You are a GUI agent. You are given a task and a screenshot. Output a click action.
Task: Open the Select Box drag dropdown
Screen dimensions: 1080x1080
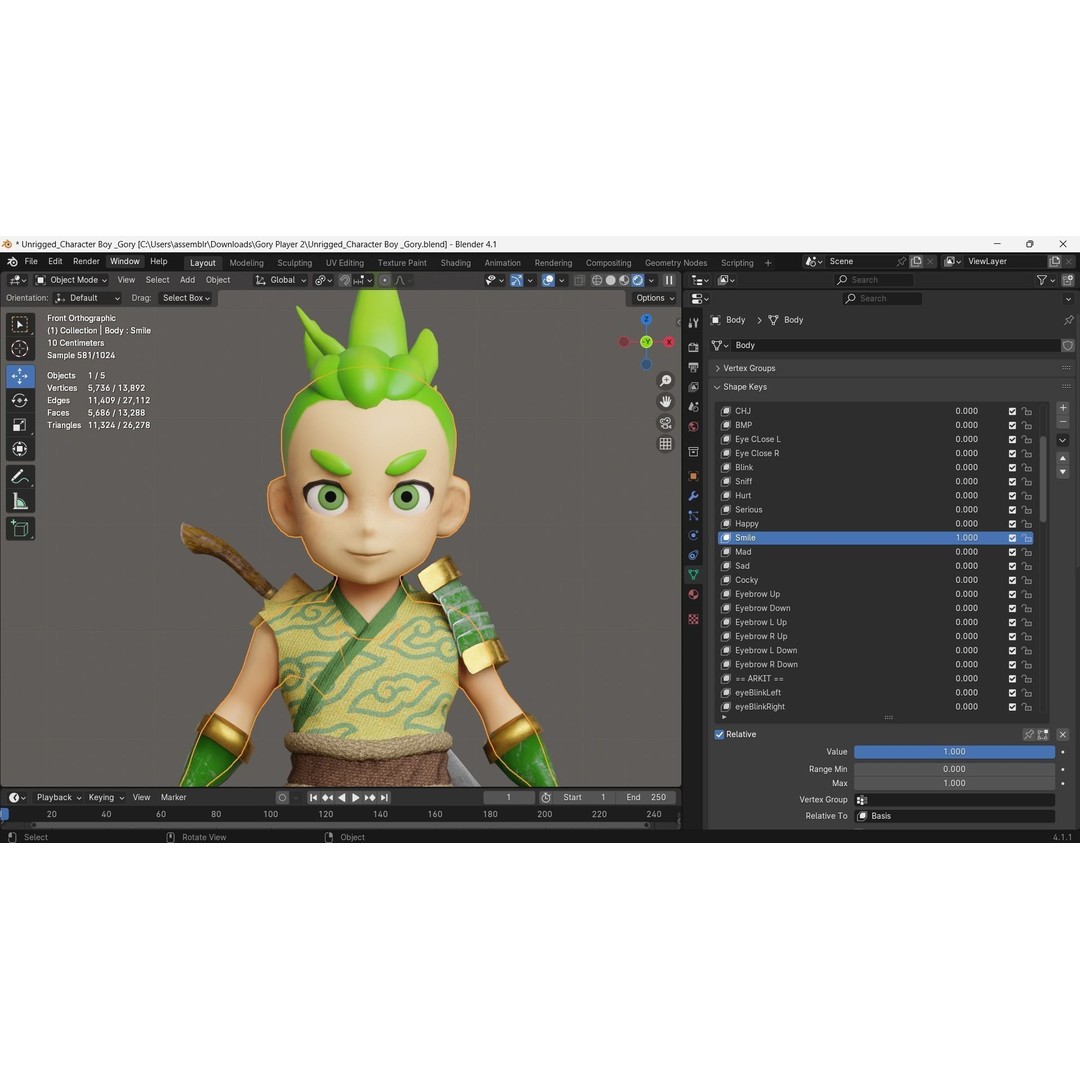coord(185,298)
